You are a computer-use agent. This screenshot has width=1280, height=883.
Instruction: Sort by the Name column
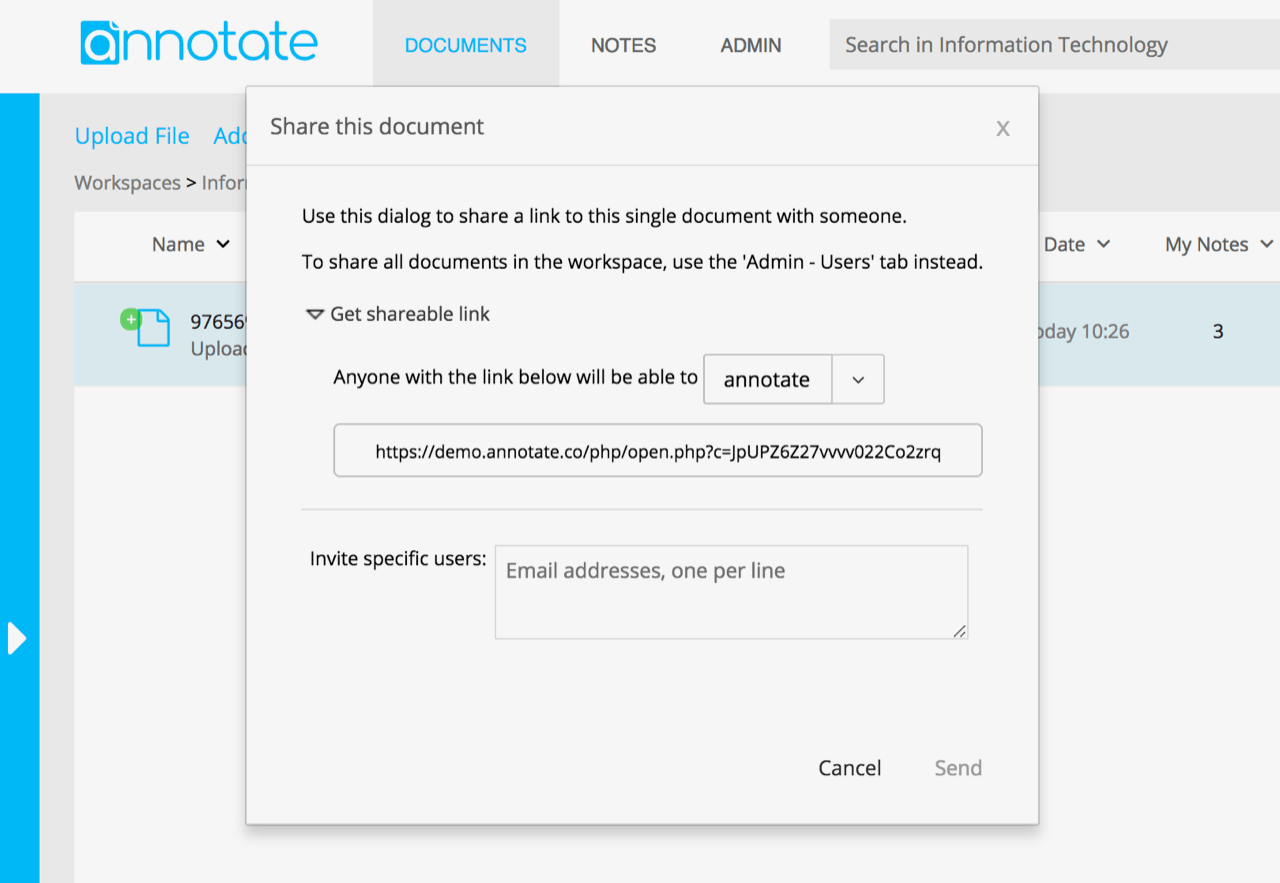tap(191, 244)
